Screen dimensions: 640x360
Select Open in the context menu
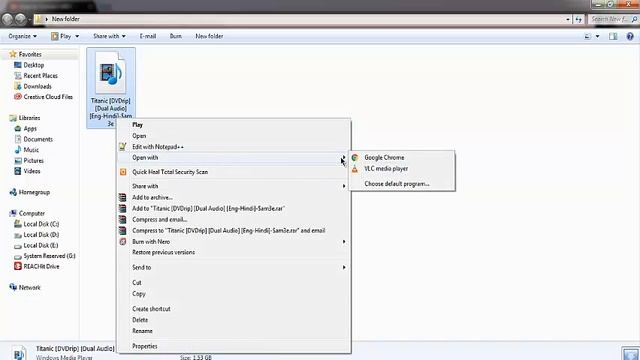233,136
